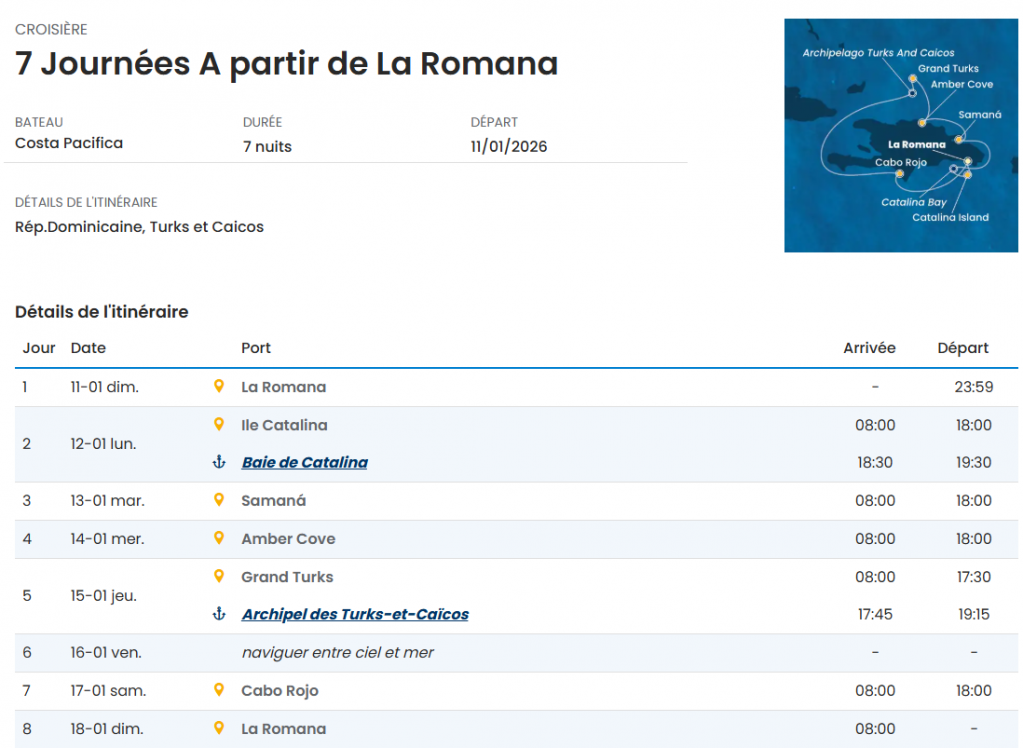This screenshot has height=748, width=1023.
Task: Click the anchor icon beside Baie de Catalina
Action: [x=219, y=462]
